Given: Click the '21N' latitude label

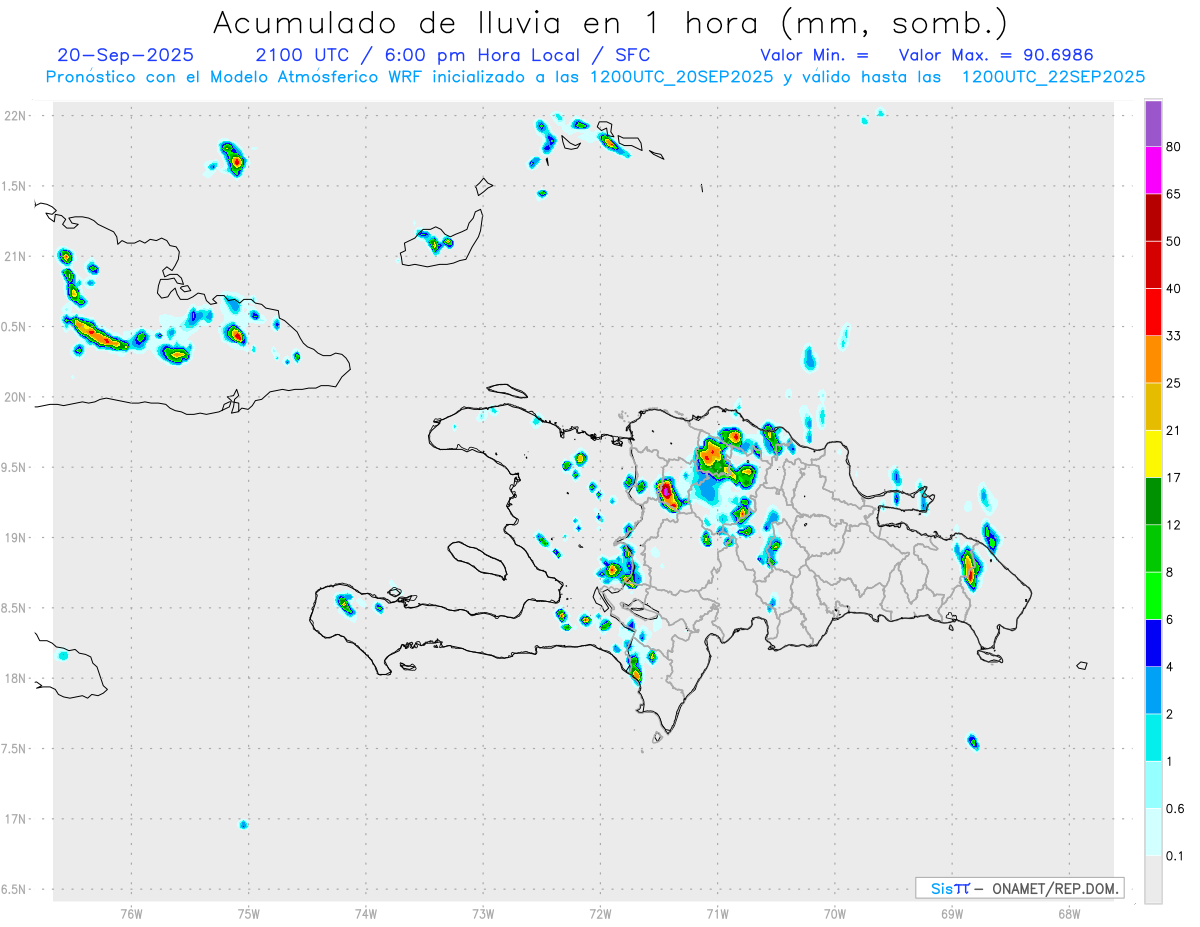Looking at the screenshot, I should (x=17, y=256).
